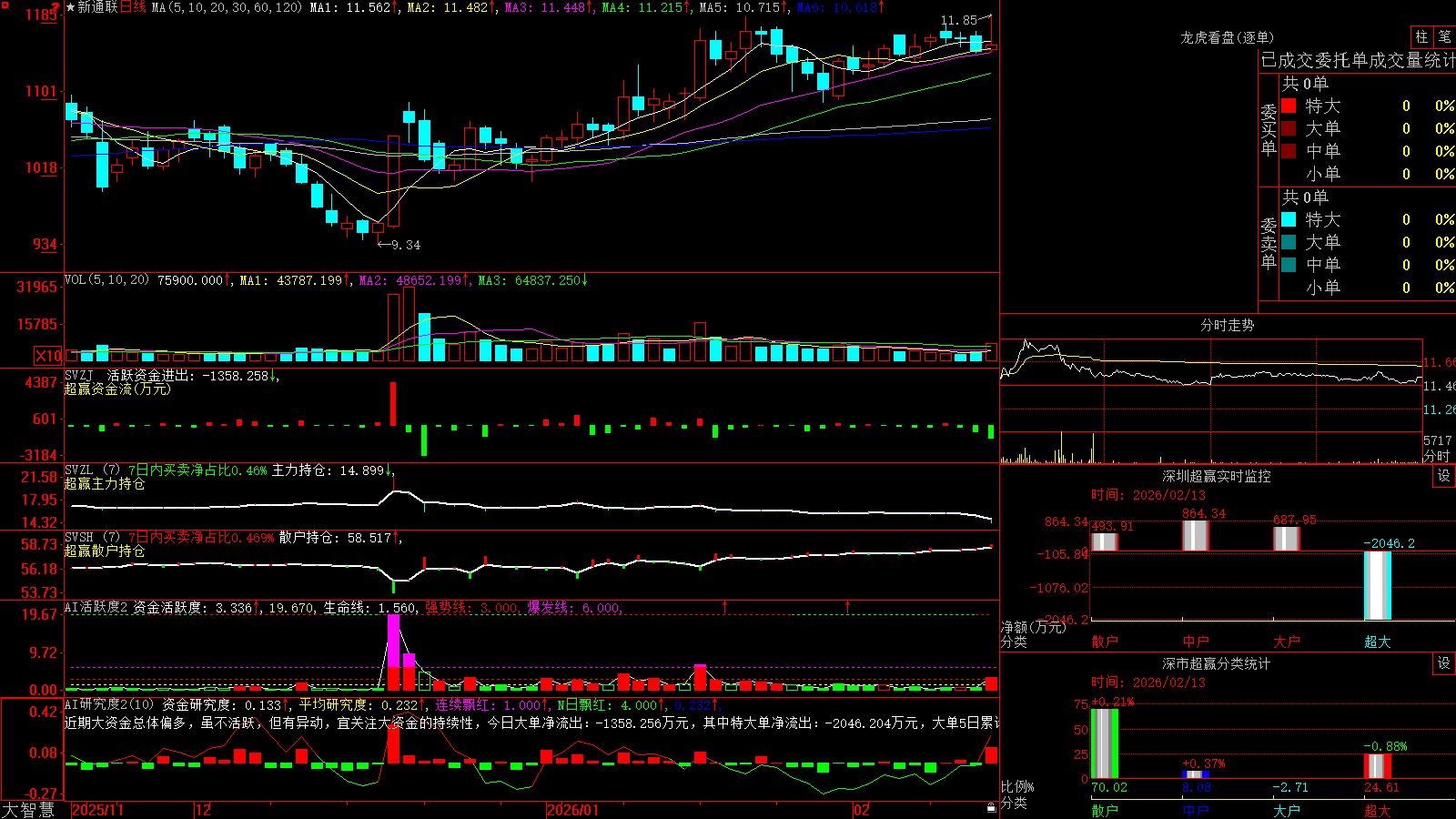The image size is (1456, 819).
Task: Click the 2026/01 date marker on timeline
Action: point(573,810)
